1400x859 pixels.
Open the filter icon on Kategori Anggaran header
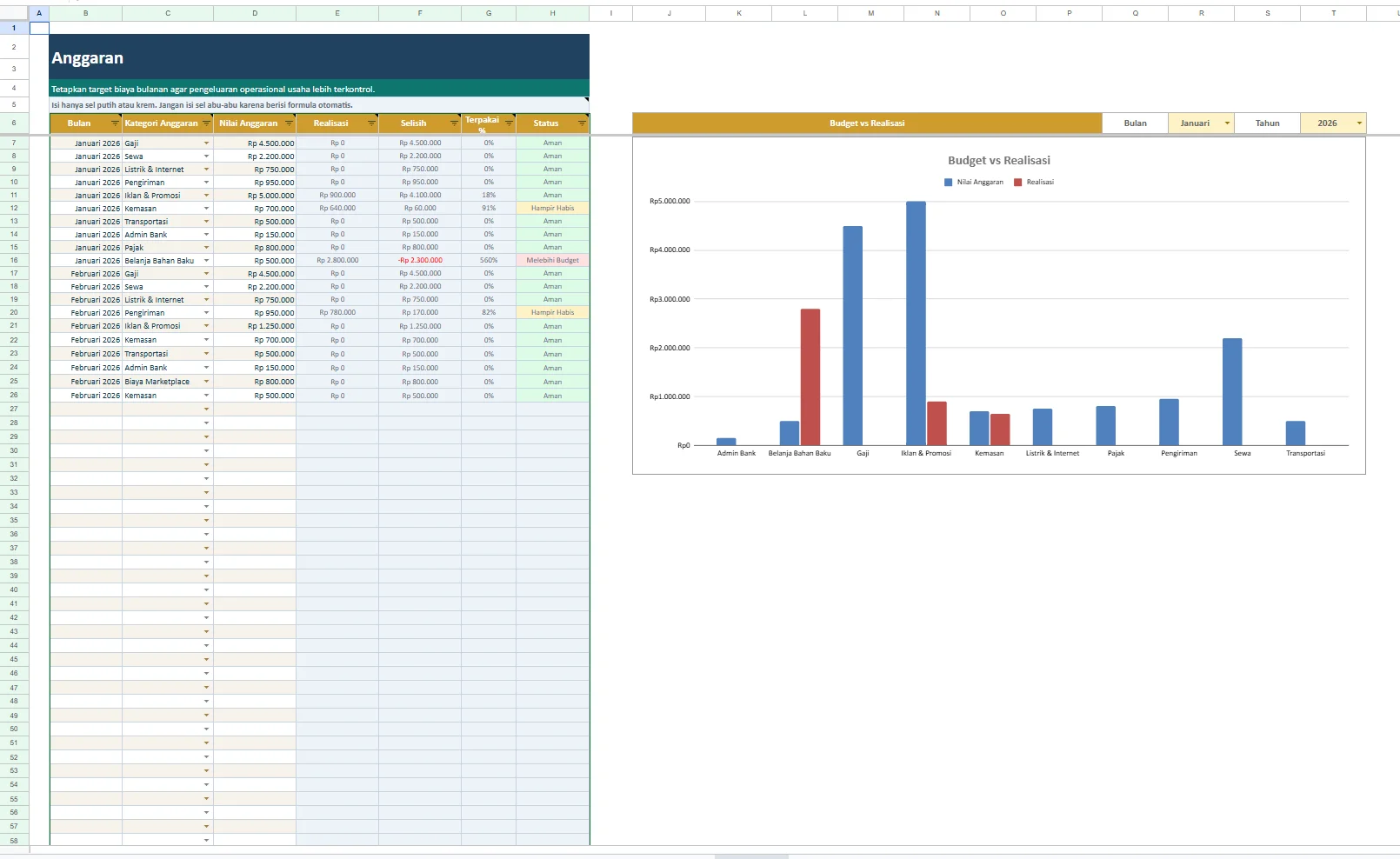(206, 123)
